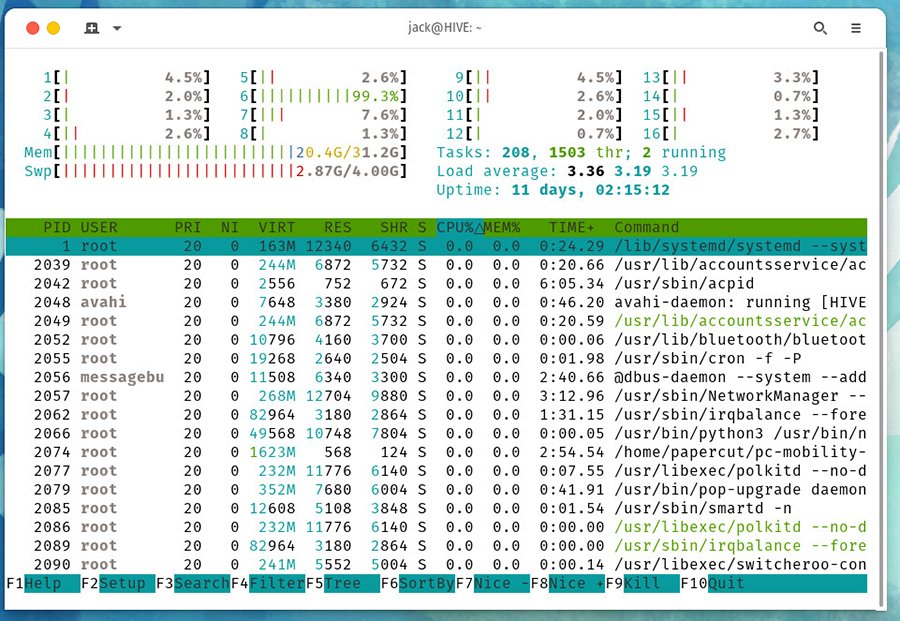Toggle F5 Tree view
This screenshot has width=900, height=621.
pyautogui.click(x=342, y=584)
